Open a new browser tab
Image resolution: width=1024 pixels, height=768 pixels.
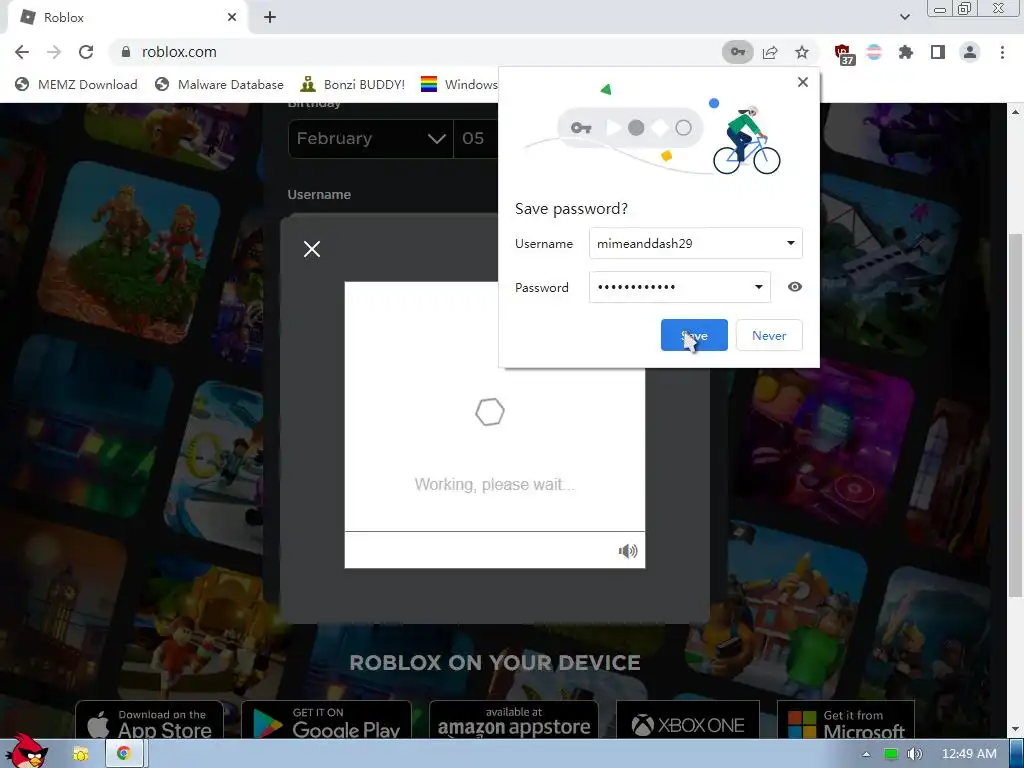270,18
